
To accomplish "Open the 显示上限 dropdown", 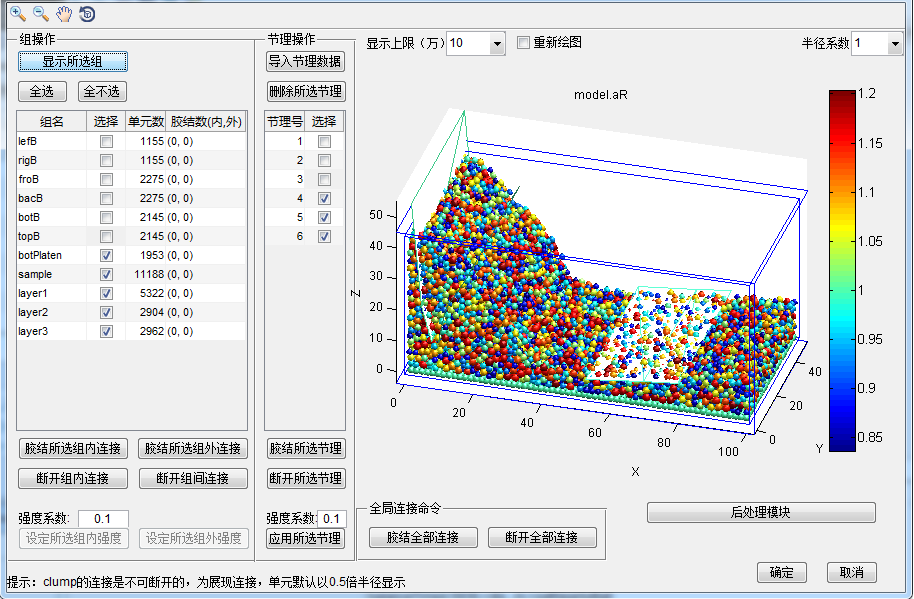I will pyautogui.click(x=497, y=44).
